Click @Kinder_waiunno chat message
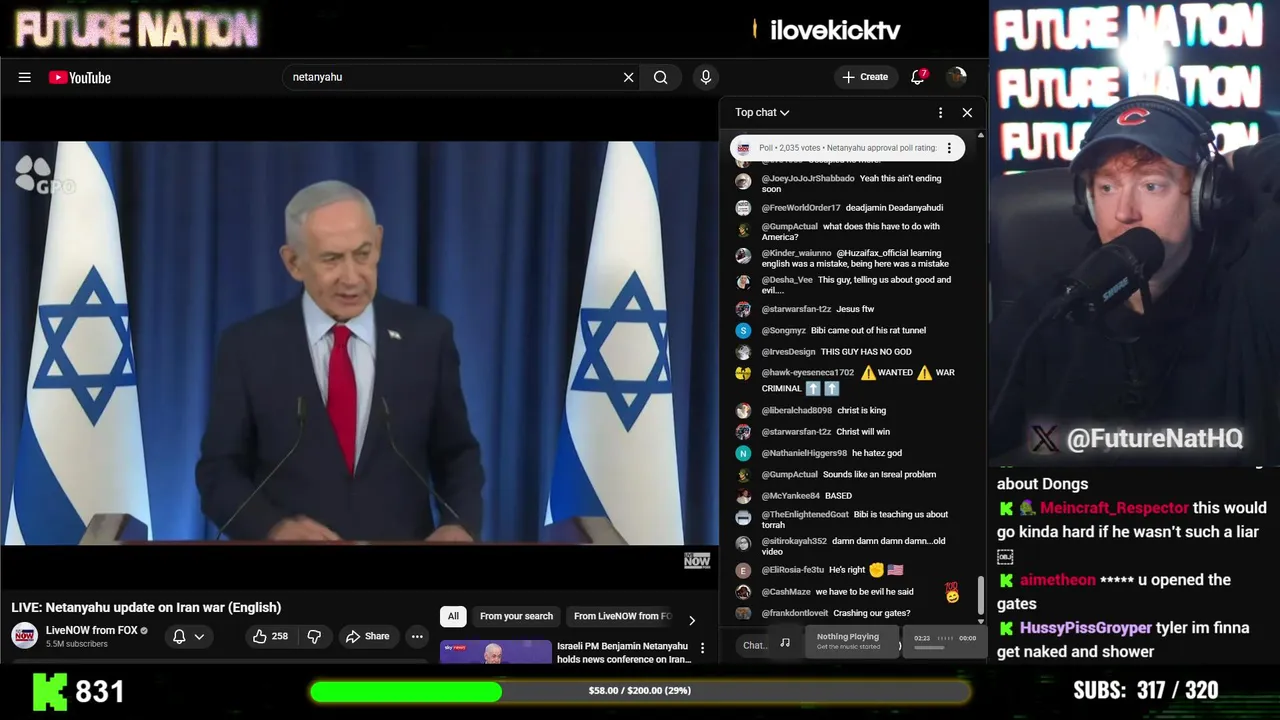 point(855,259)
